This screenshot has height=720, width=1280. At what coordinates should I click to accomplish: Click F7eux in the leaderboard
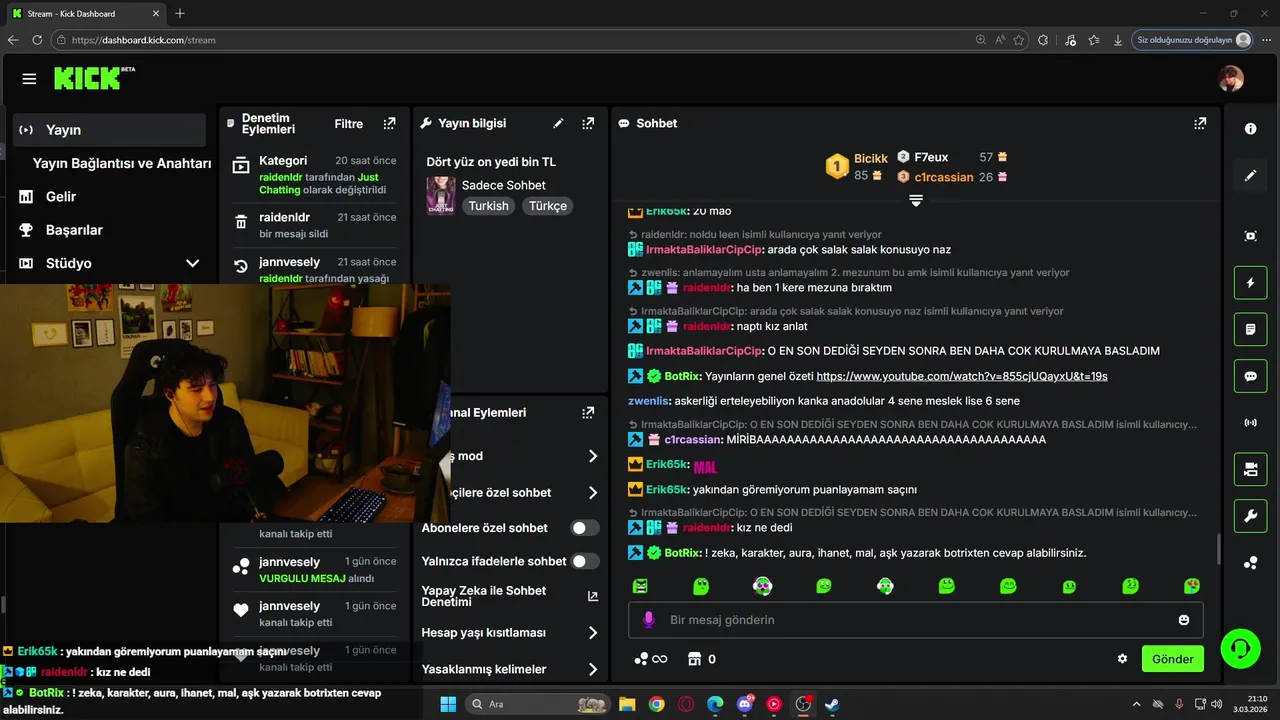[x=931, y=157]
